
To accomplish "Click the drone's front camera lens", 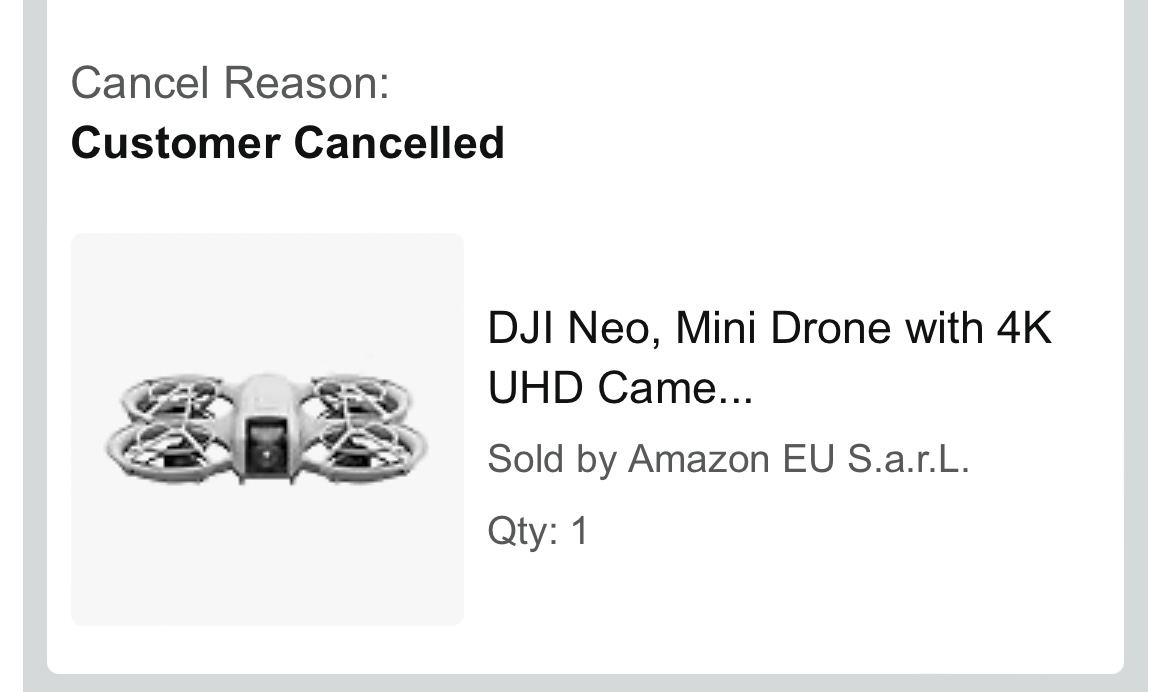I will [266, 452].
